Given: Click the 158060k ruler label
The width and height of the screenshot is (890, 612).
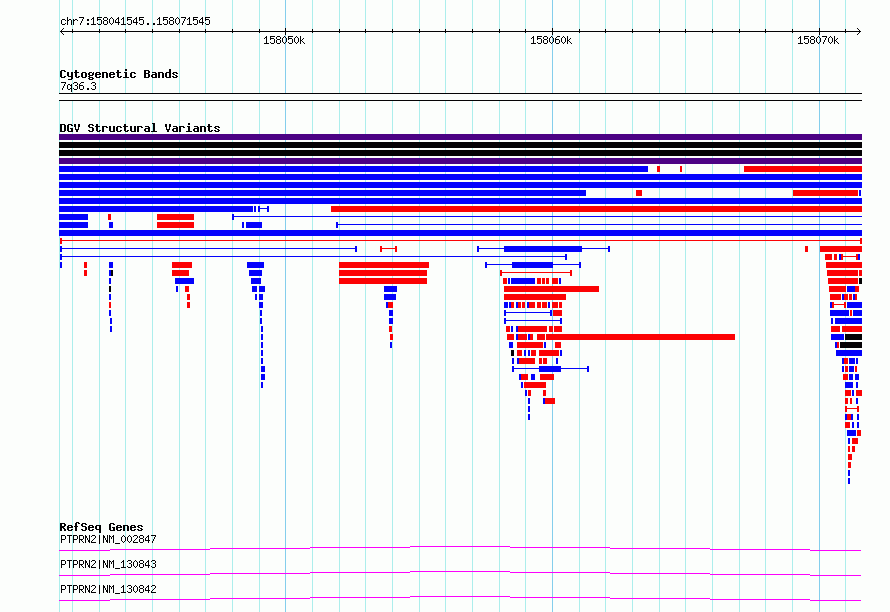Looking at the screenshot, I should (x=551, y=40).
